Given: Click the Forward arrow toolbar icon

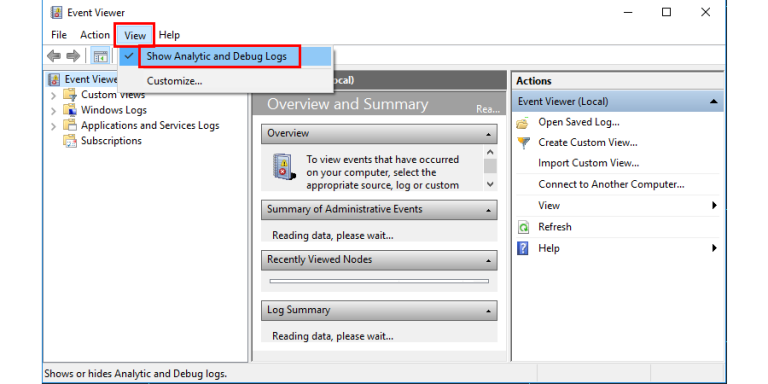Looking at the screenshot, I should (73, 56).
